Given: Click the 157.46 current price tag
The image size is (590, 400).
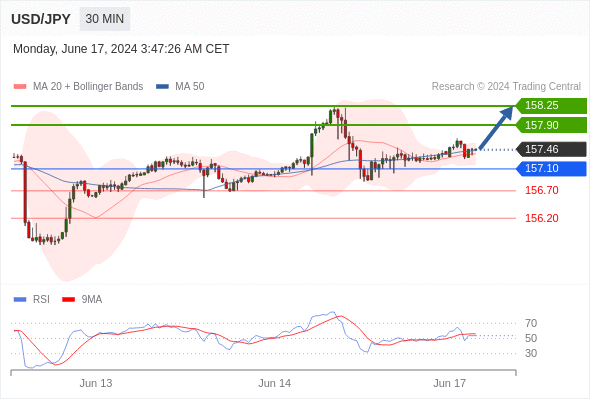Looking at the screenshot, I should (551, 149).
